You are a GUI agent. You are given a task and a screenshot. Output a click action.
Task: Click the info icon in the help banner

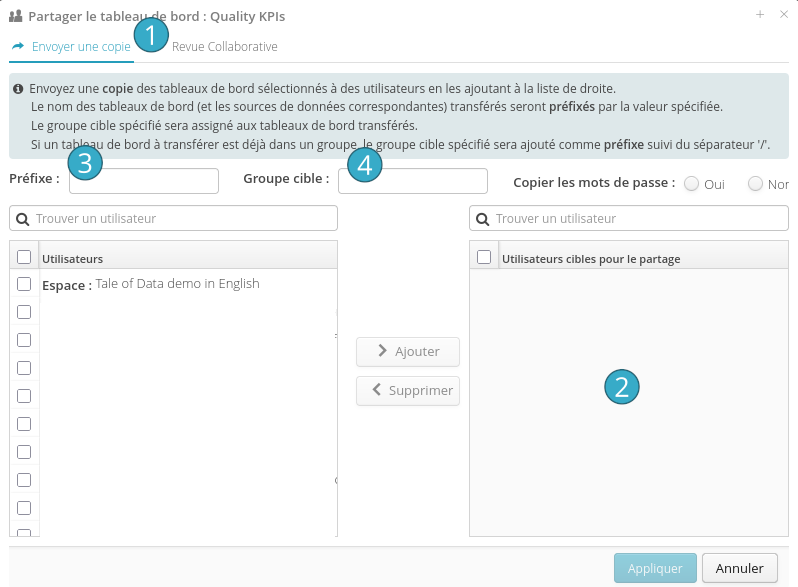click(19, 89)
